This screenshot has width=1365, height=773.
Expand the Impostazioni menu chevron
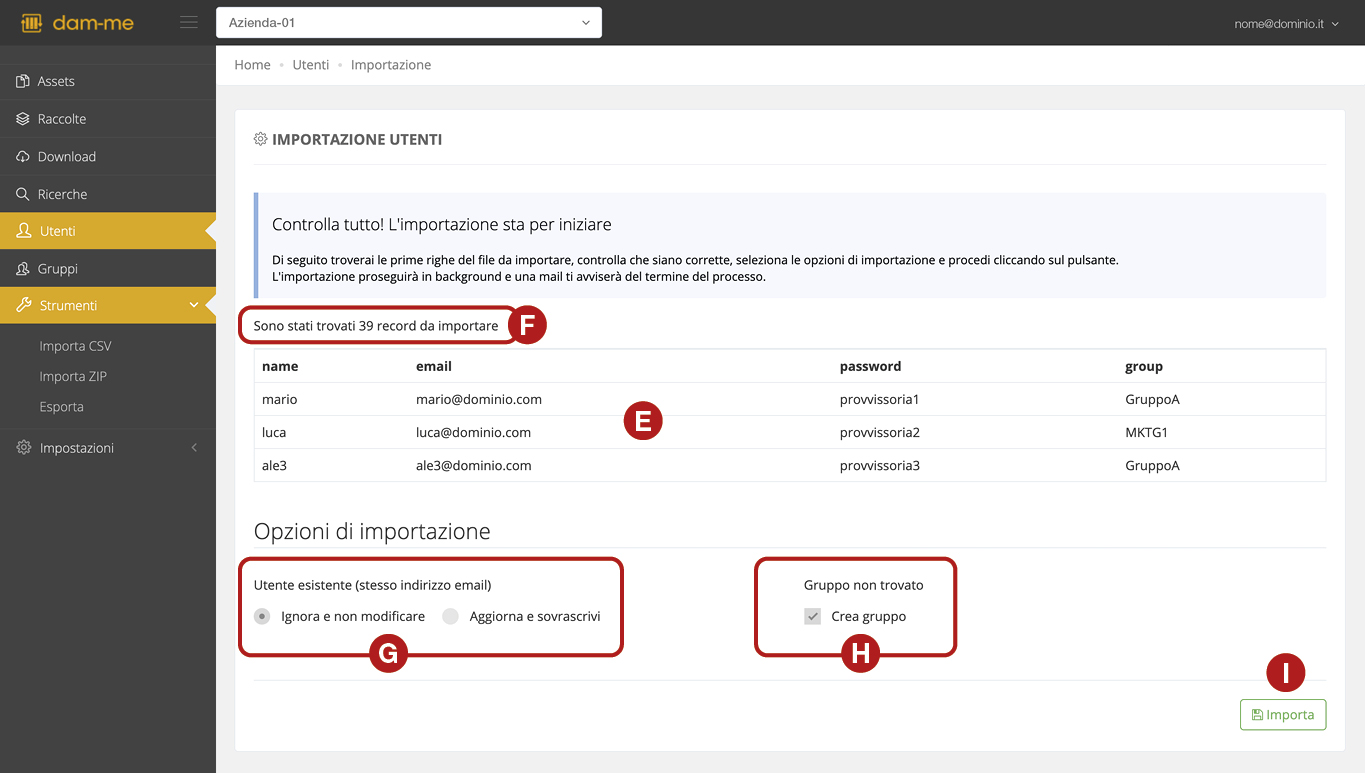[x=194, y=448]
